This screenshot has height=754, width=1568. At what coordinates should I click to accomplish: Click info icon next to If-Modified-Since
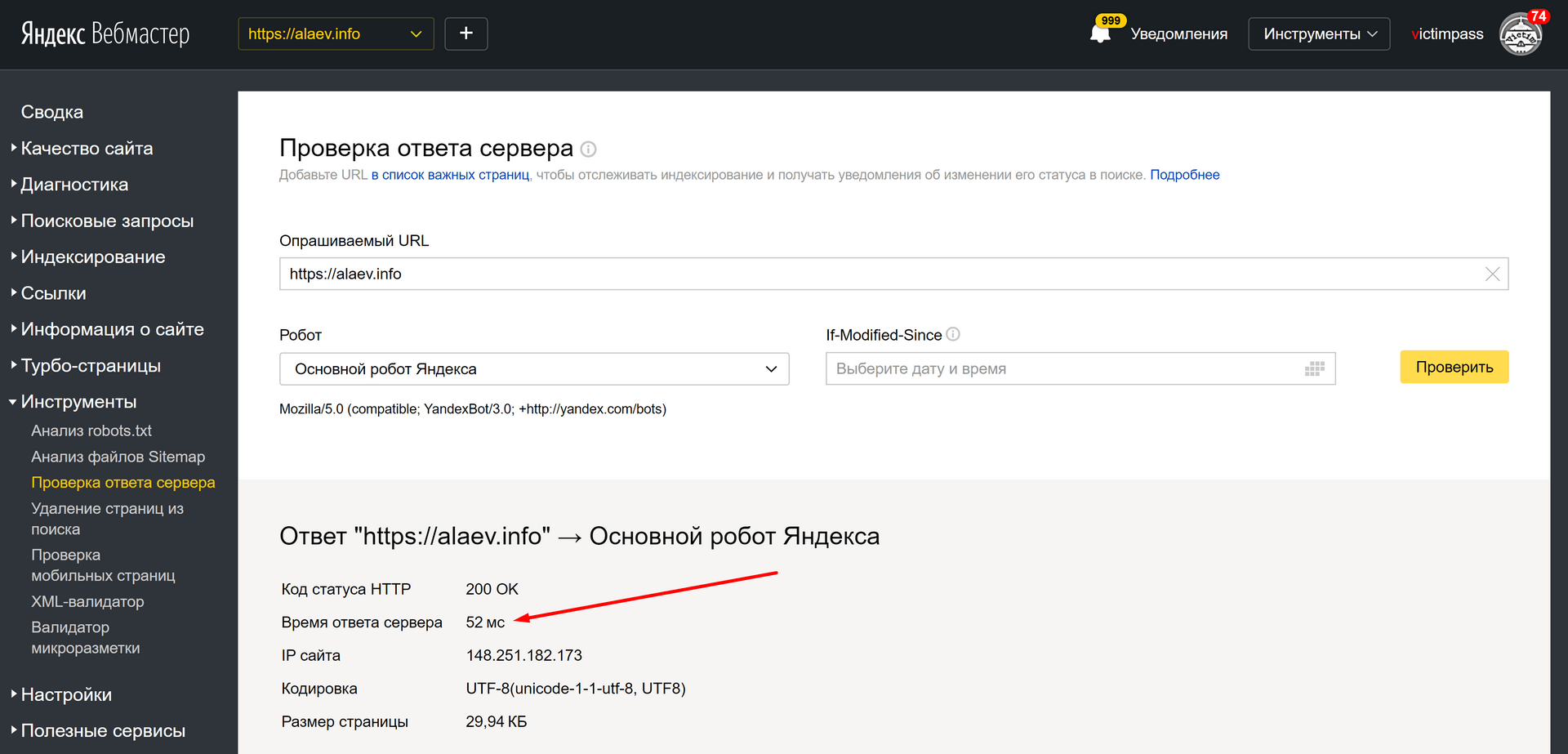click(953, 334)
